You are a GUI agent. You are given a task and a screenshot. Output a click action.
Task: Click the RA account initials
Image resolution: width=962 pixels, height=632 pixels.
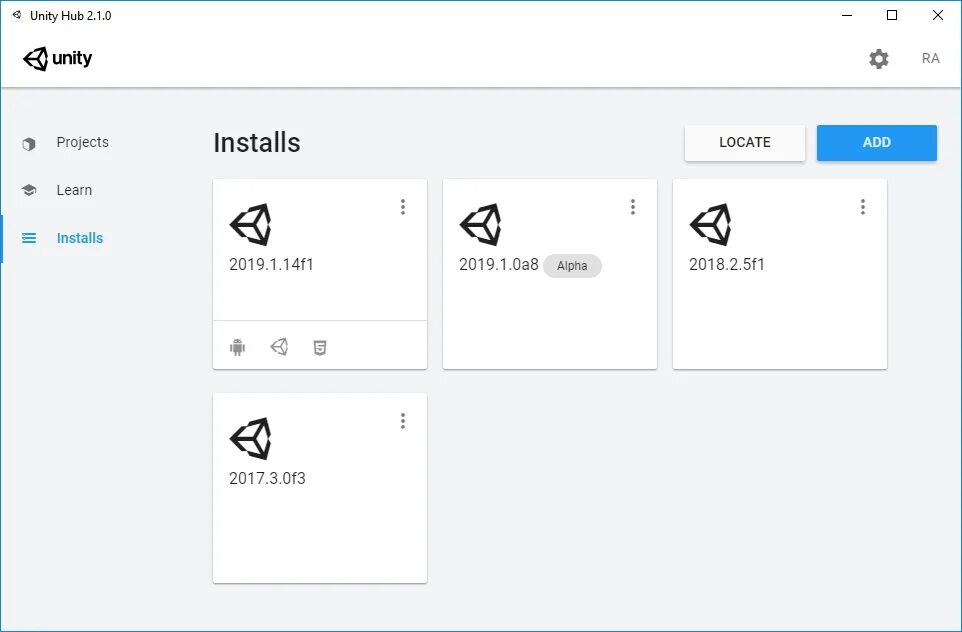pyautogui.click(x=931, y=58)
